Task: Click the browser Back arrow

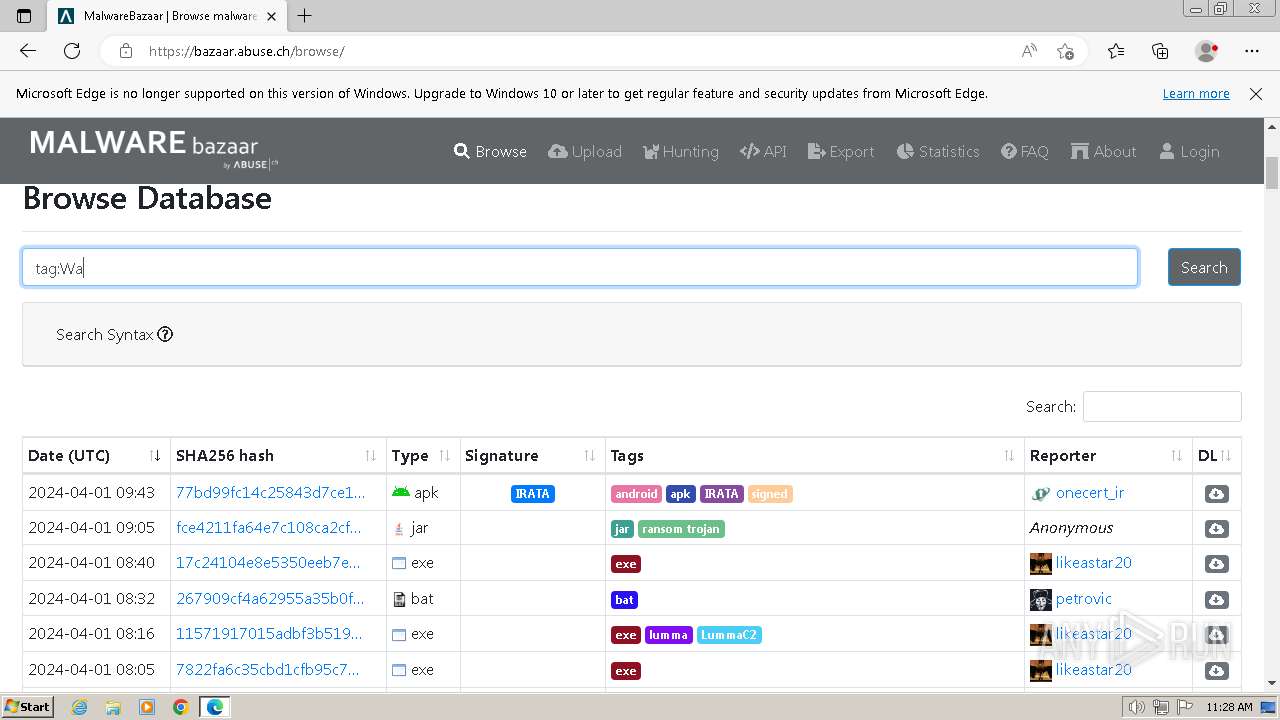Action: (28, 51)
